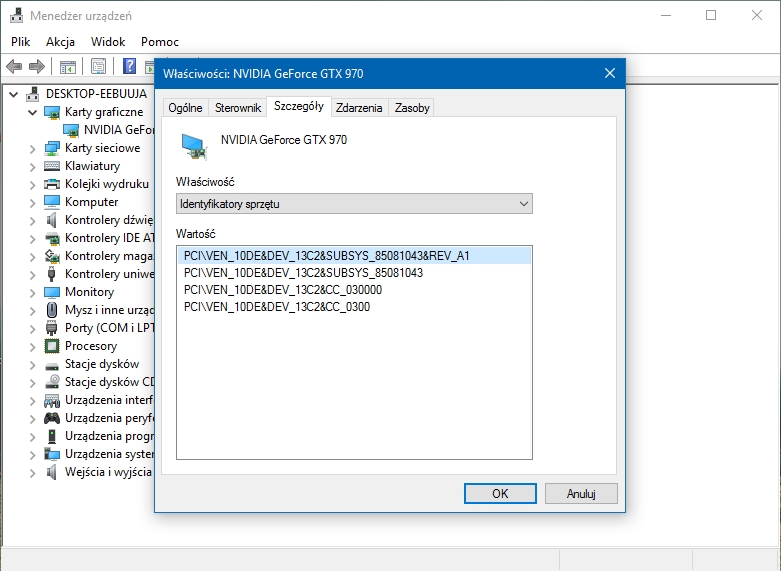Click the Wejścia i wyjścia audio icon

coord(51,472)
